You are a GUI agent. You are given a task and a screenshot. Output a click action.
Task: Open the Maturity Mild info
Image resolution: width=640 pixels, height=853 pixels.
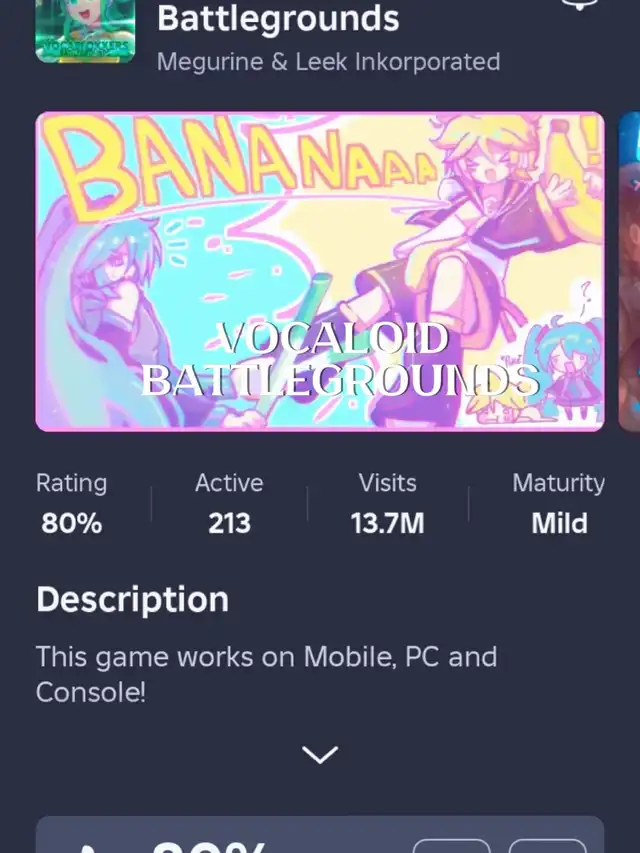(558, 504)
